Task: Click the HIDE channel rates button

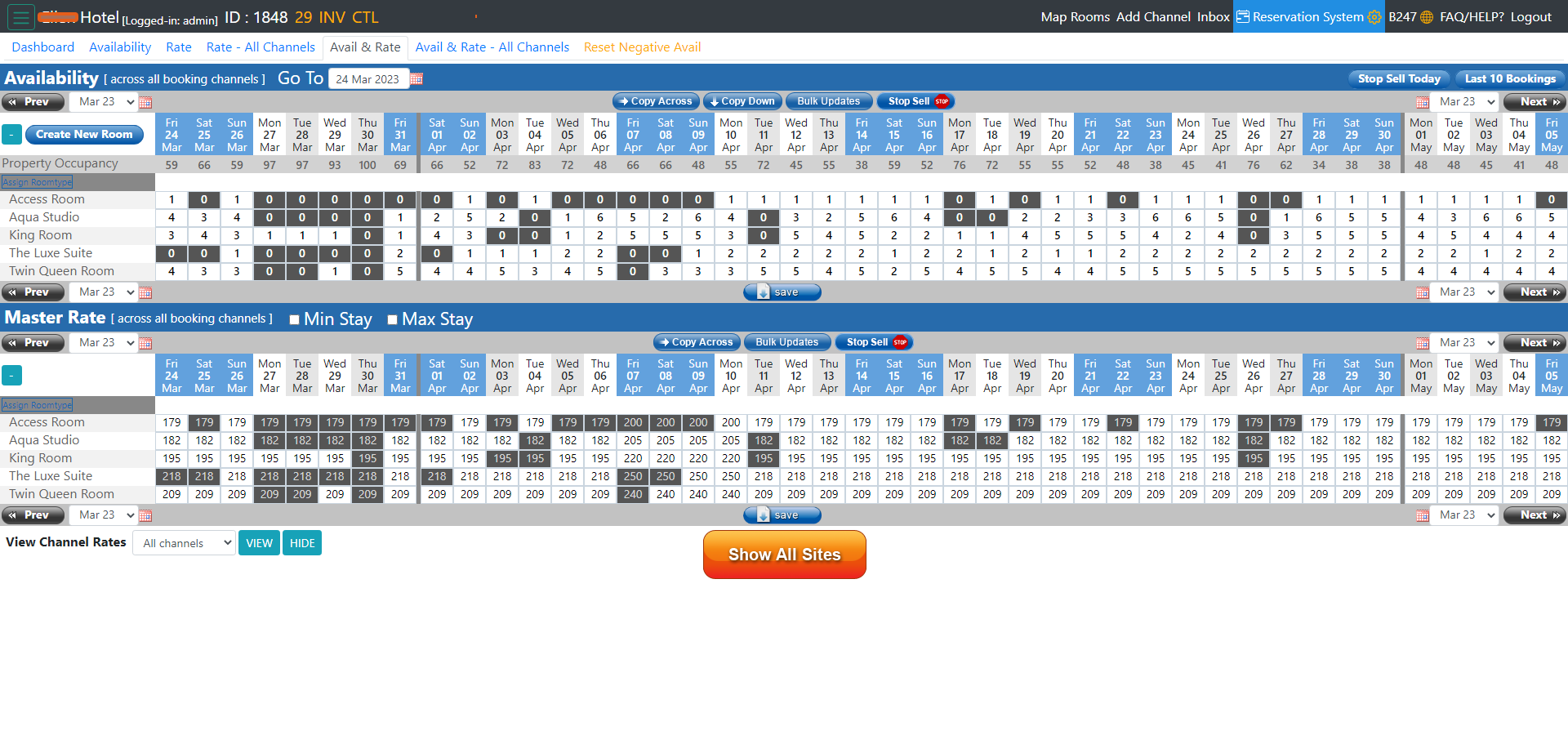Action: (x=302, y=543)
